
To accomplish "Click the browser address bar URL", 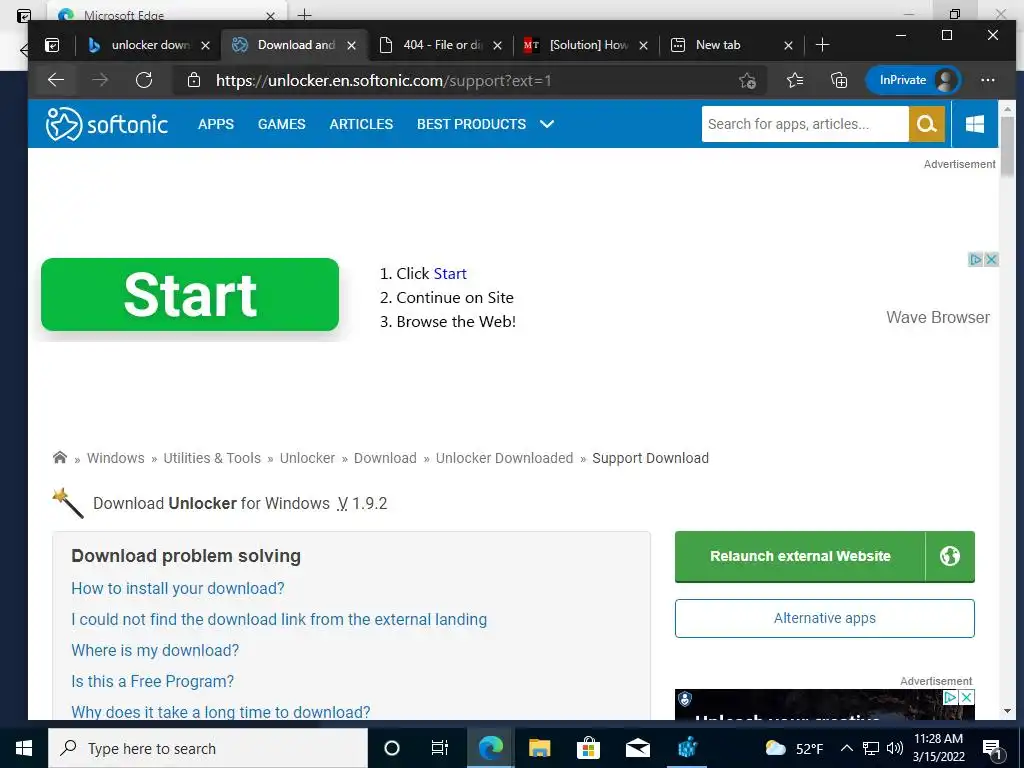I will pyautogui.click(x=384, y=80).
